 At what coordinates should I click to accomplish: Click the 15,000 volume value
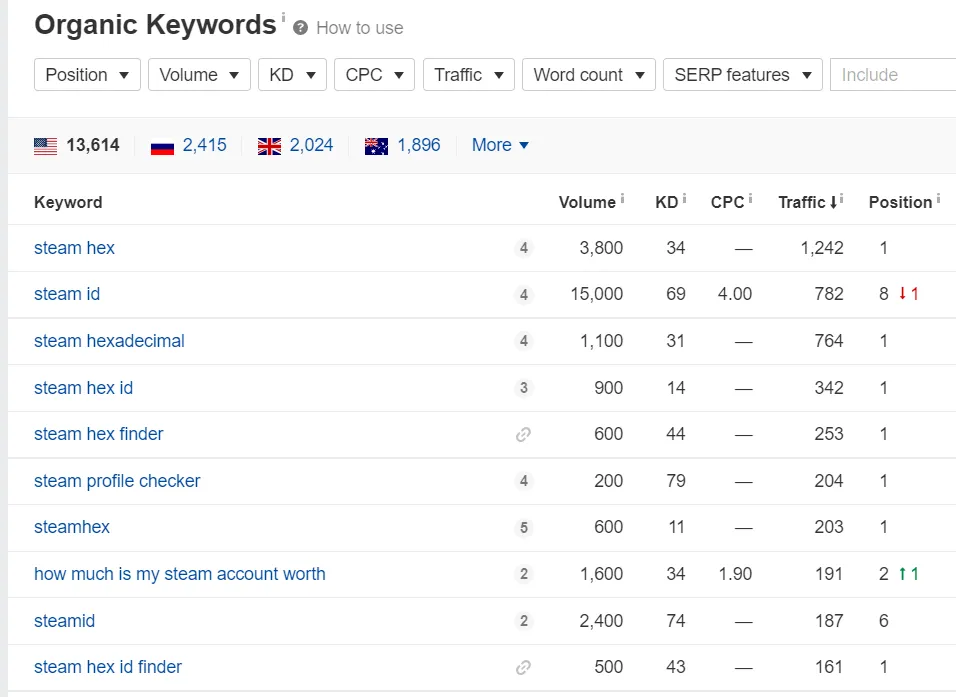pyautogui.click(x=596, y=295)
